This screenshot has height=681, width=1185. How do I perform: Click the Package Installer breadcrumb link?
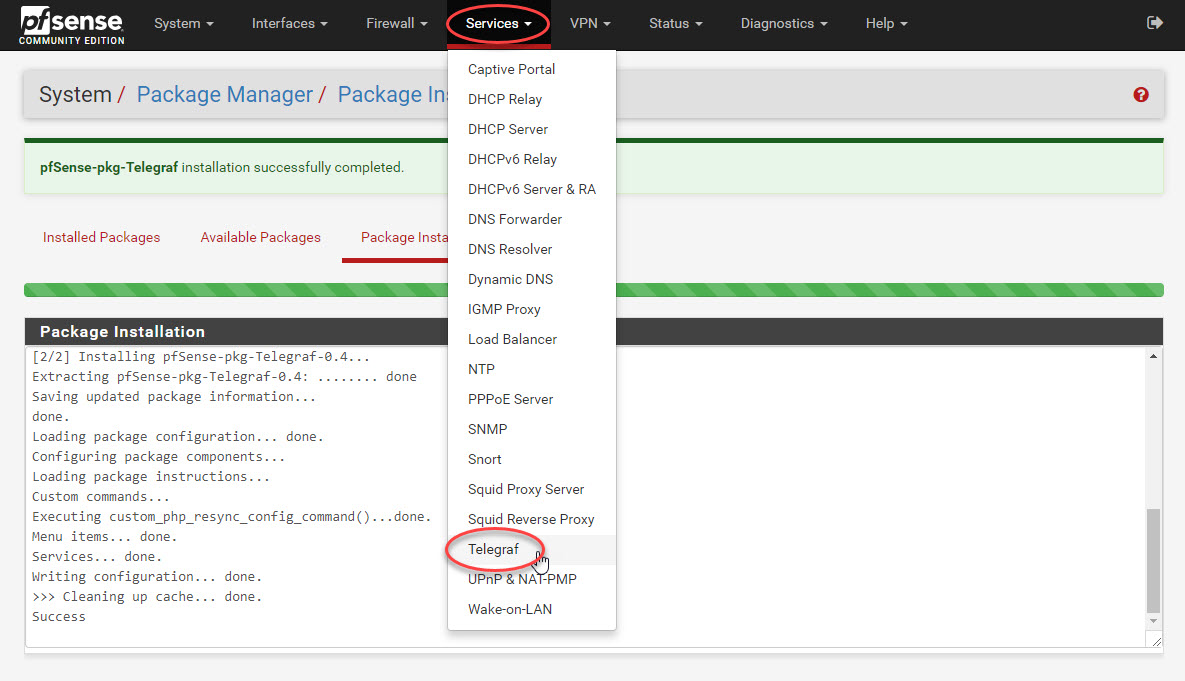tap(391, 94)
